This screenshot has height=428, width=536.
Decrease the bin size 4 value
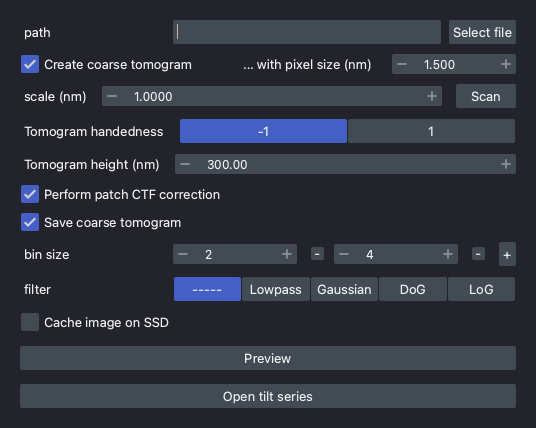344,254
